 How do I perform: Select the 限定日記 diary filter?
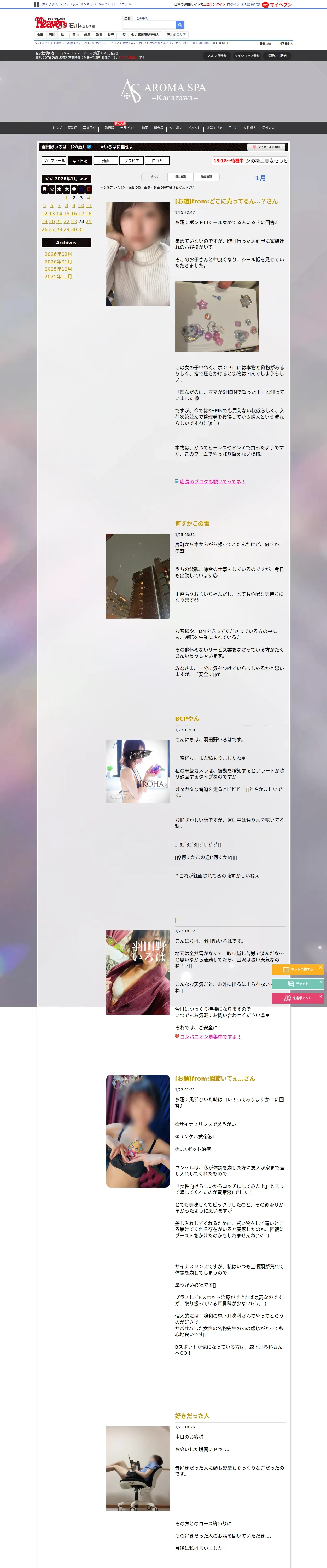coord(180,176)
